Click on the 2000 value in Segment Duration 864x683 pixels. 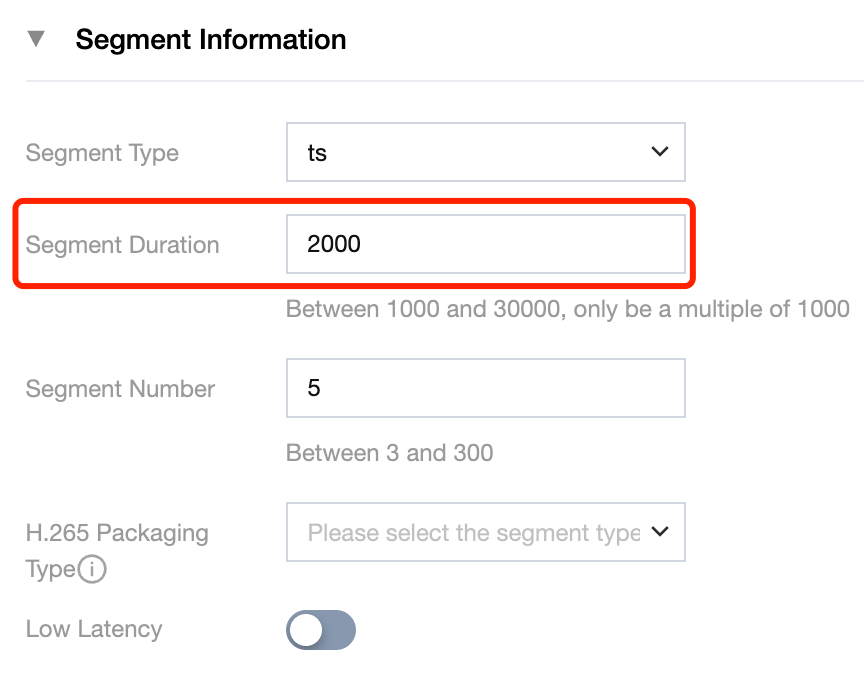pos(334,245)
